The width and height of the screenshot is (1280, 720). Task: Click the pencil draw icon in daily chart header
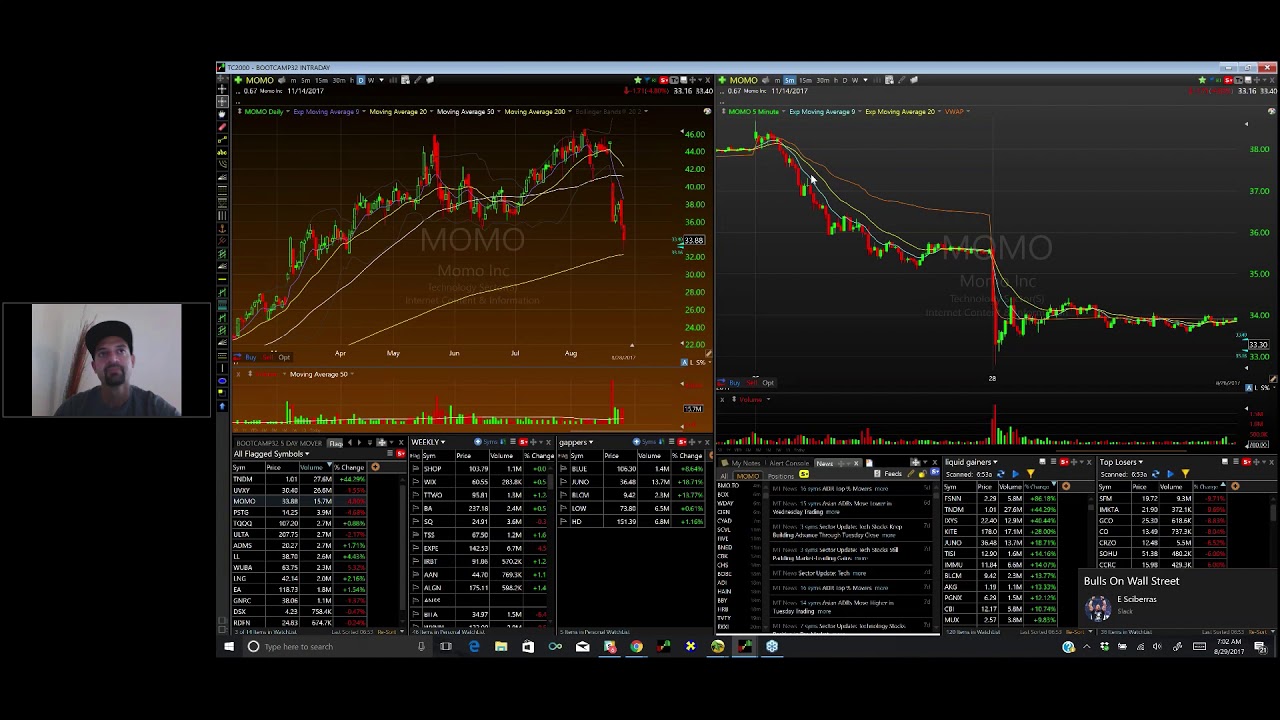(417, 80)
